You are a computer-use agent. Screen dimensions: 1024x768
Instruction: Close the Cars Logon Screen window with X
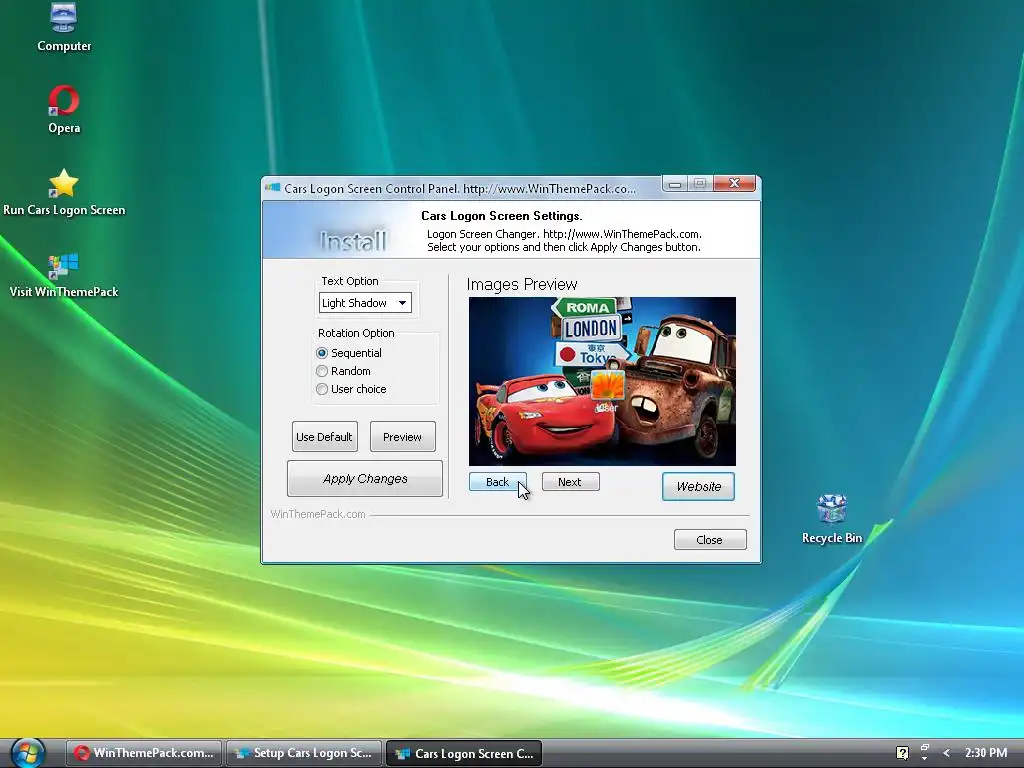pos(734,184)
